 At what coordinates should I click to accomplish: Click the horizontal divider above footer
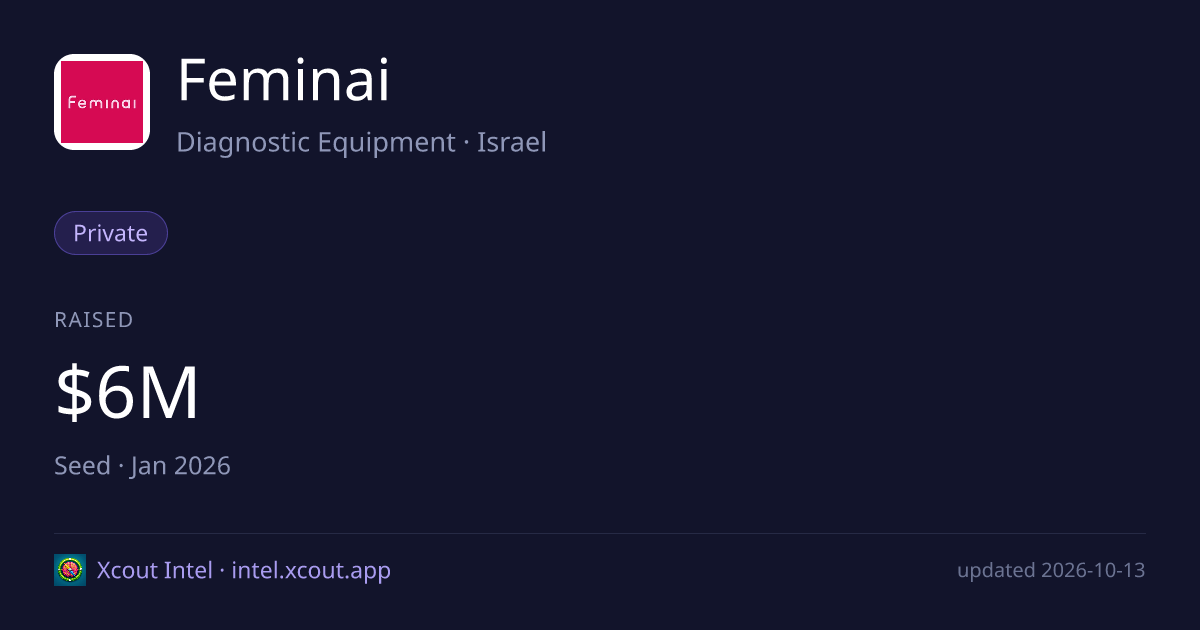click(600, 533)
